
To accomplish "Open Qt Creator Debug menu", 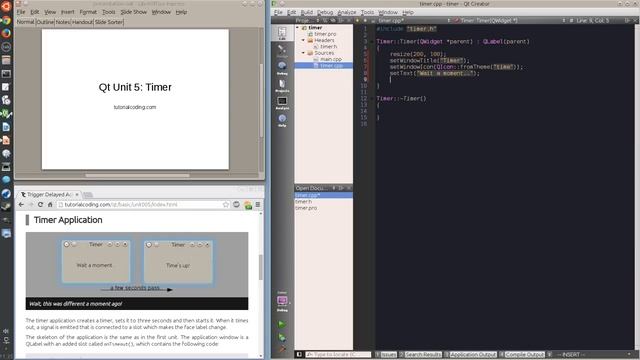I will pyautogui.click(x=325, y=13).
